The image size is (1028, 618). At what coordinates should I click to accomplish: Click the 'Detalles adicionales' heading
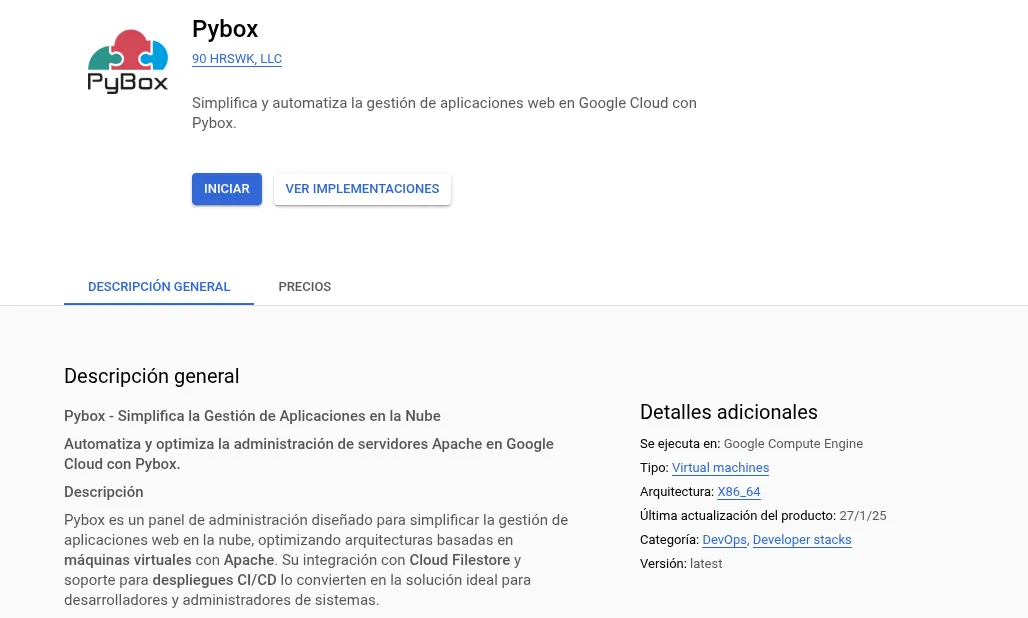728,412
